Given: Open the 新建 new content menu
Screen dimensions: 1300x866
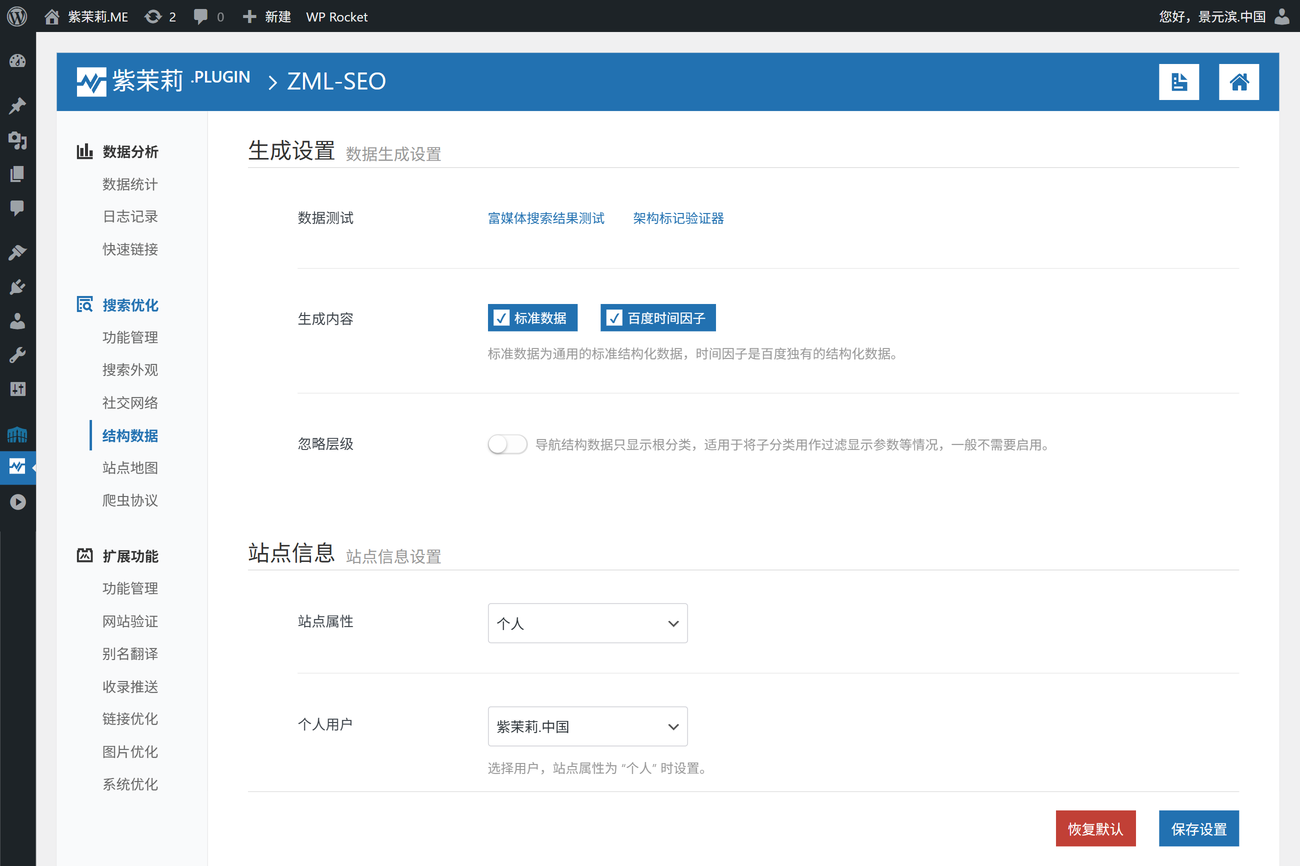Looking at the screenshot, I should (x=267, y=16).
